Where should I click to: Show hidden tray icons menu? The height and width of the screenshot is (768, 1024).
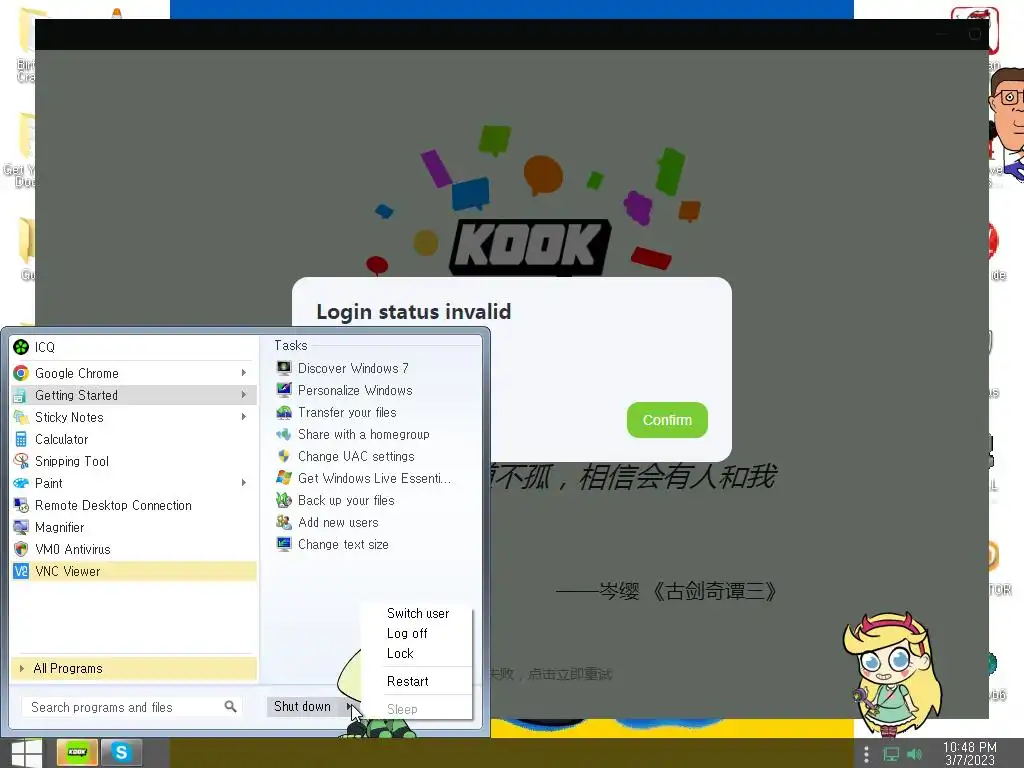point(867,755)
